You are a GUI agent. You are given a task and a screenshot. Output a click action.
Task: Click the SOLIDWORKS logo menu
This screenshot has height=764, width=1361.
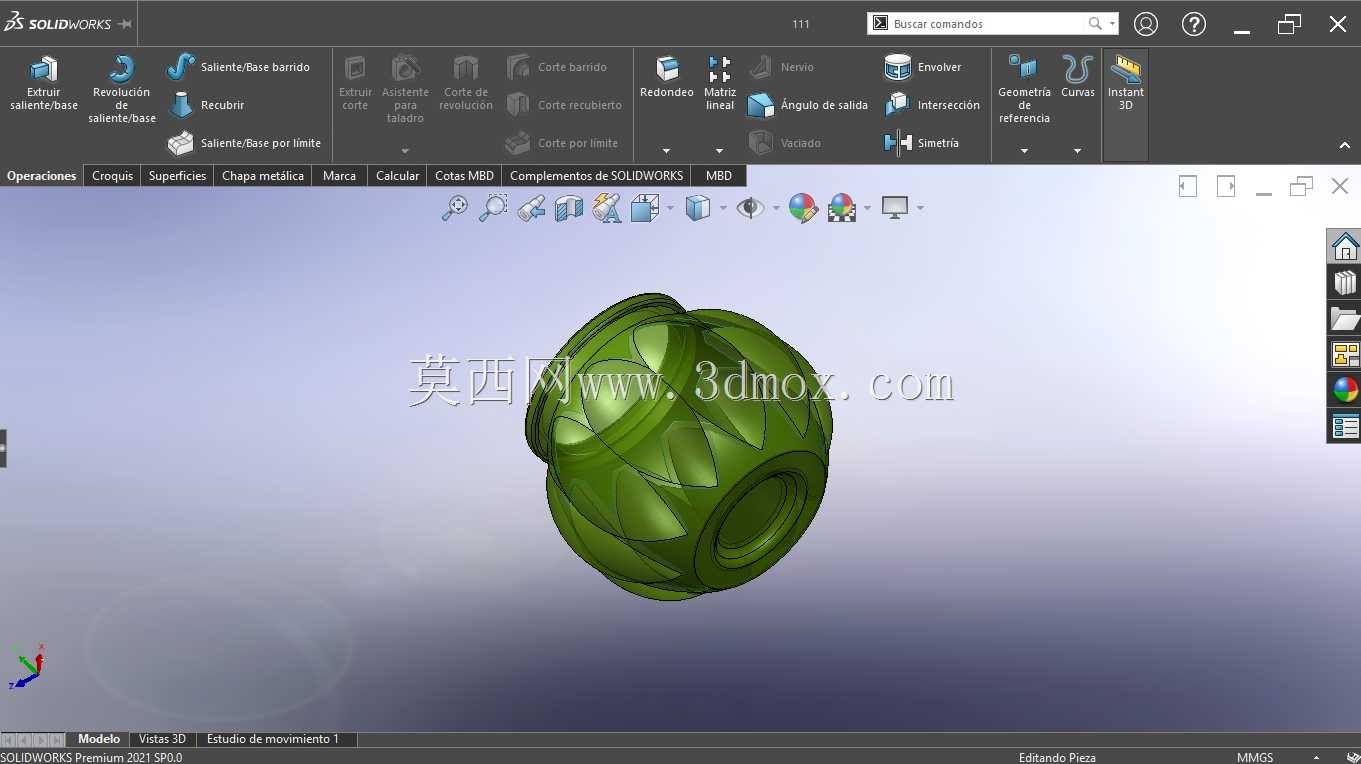[57, 24]
